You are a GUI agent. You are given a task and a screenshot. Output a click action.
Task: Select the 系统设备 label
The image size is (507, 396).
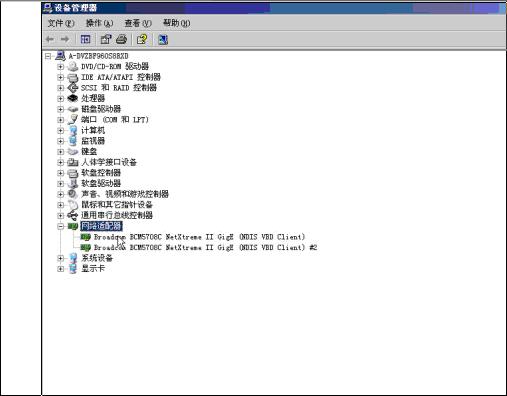tap(97, 258)
